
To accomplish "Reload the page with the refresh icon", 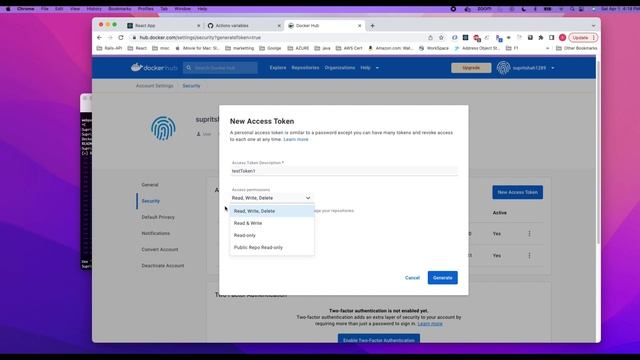I will pos(121,38).
